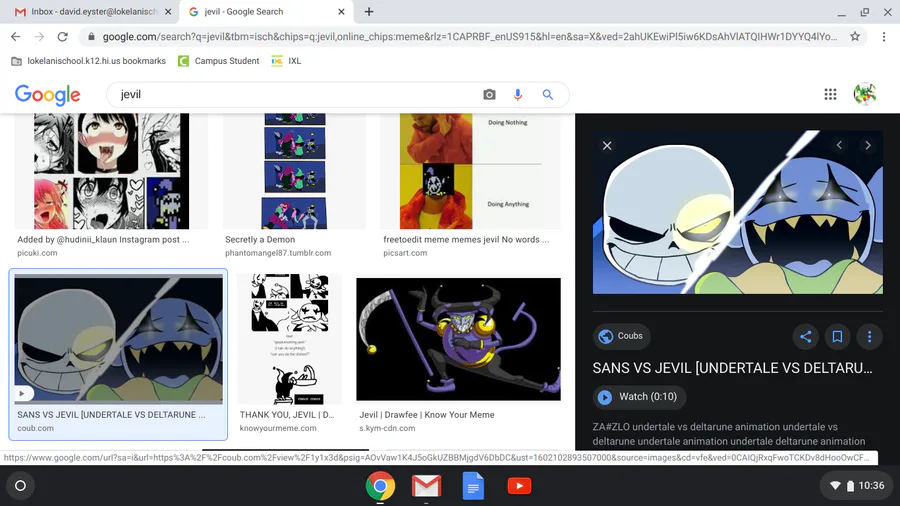Click 'Secretly a Demon' caption text

(x=260, y=240)
